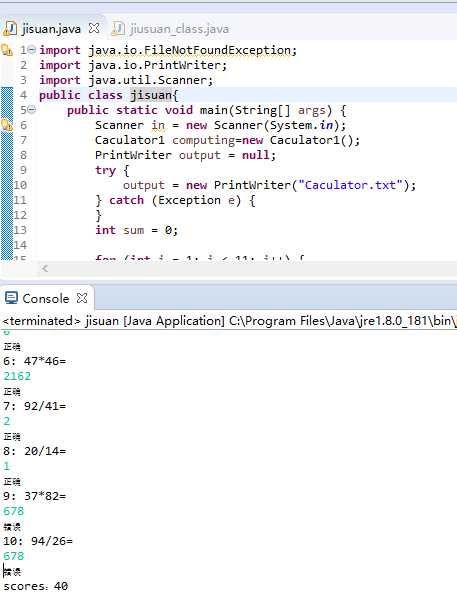457x604 pixels.
Task: Click java.util.Scanner in line 3
Action: (150, 81)
